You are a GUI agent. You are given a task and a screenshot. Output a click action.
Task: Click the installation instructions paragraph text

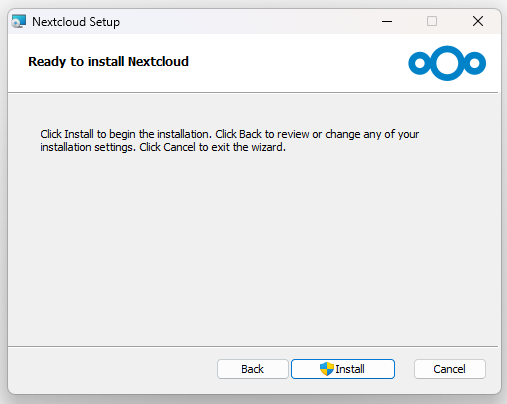point(229,140)
